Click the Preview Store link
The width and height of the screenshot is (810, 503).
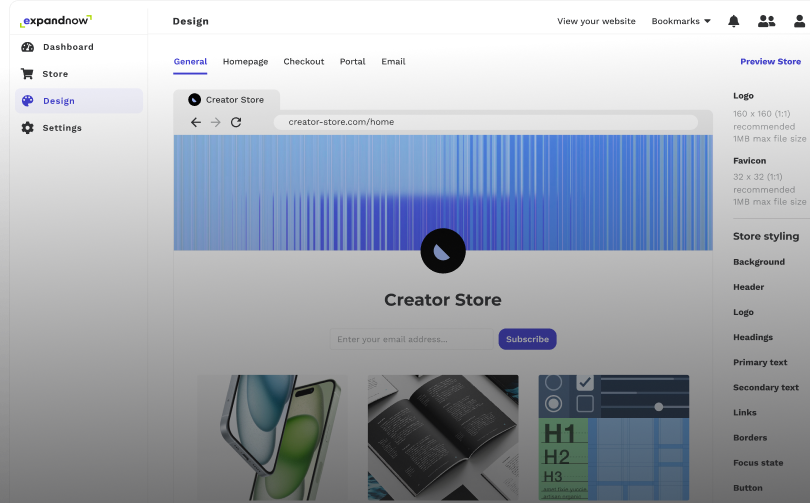pyautogui.click(x=770, y=62)
